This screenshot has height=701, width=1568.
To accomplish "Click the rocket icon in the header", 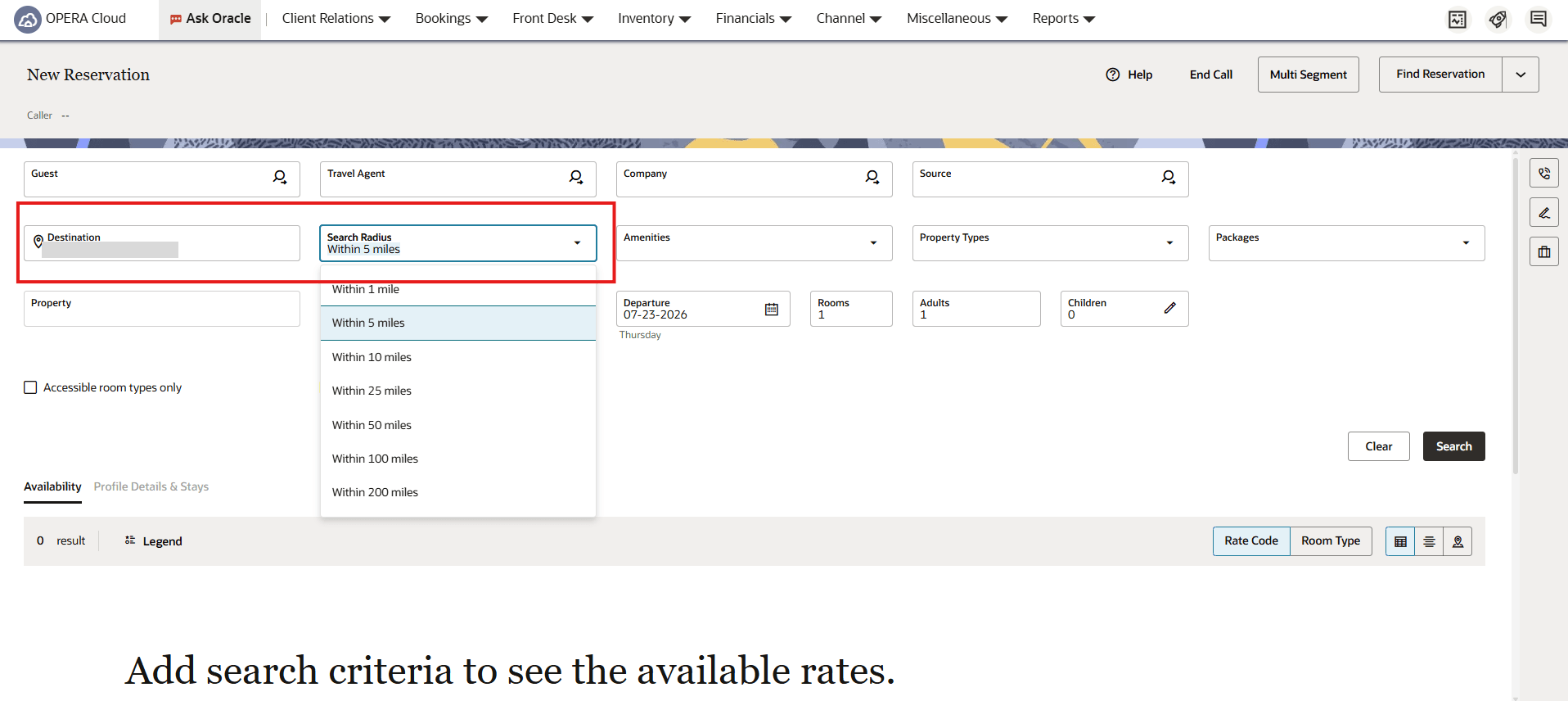I will [x=1498, y=19].
